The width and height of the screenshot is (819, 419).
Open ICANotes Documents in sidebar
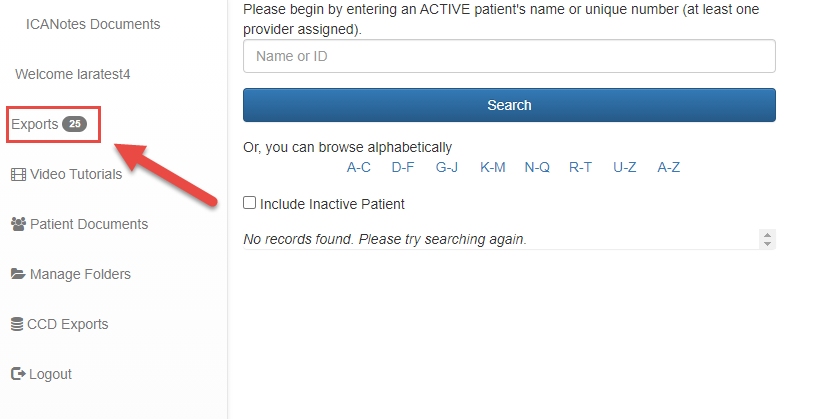pos(92,24)
